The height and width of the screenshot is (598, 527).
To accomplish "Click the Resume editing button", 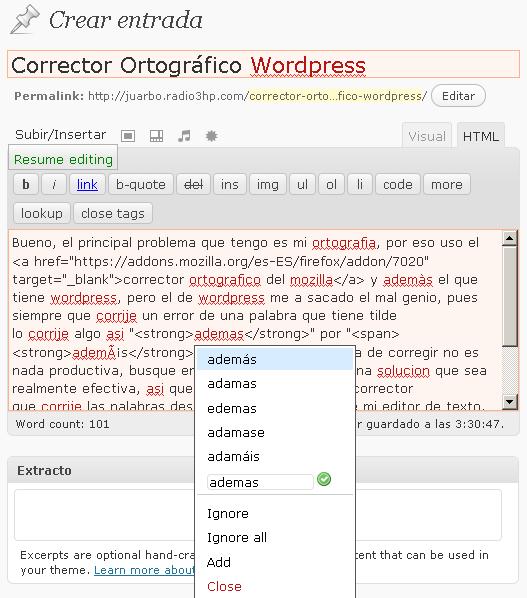I will click(x=63, y=159).
